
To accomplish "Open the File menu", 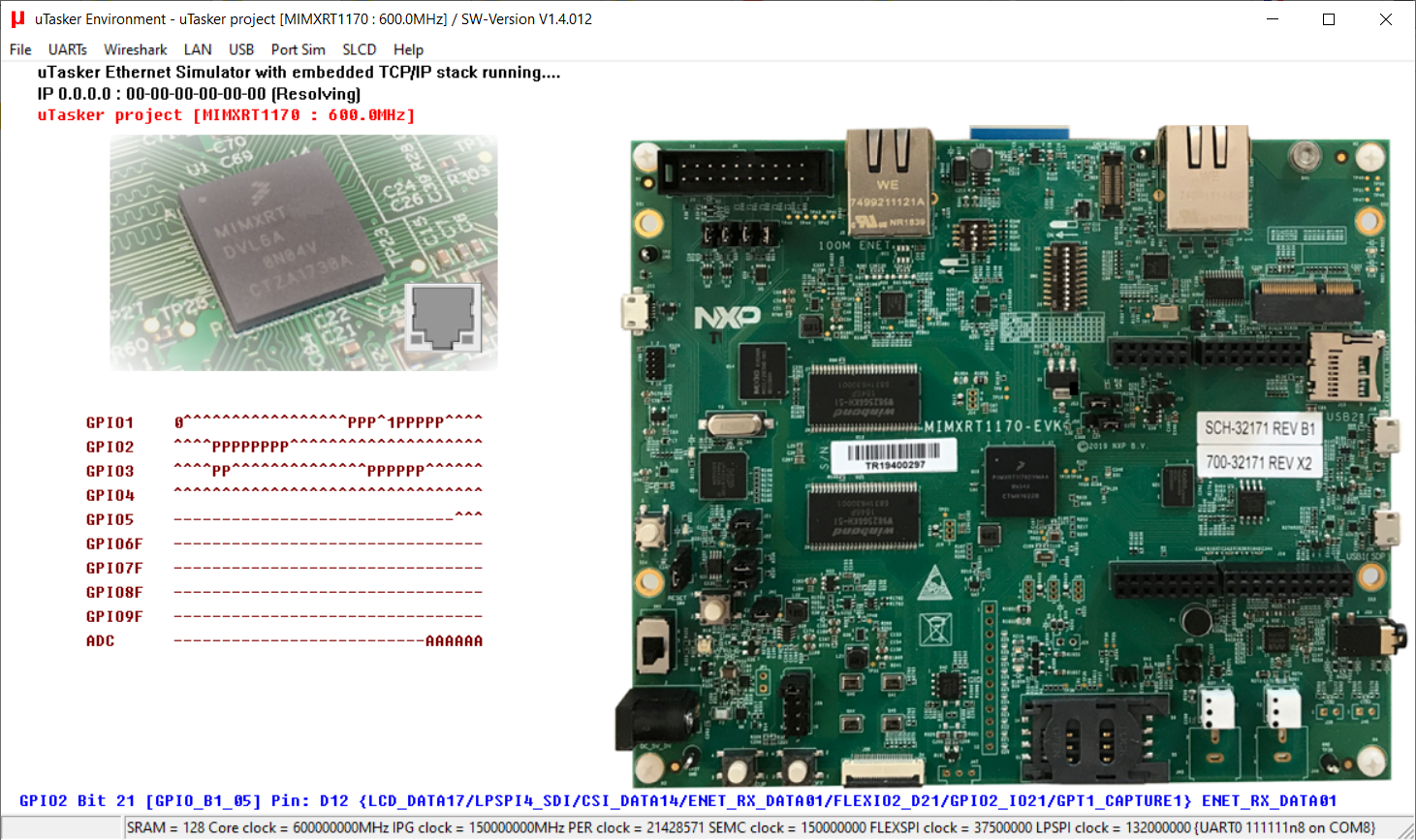I will (x=20, y=49).
